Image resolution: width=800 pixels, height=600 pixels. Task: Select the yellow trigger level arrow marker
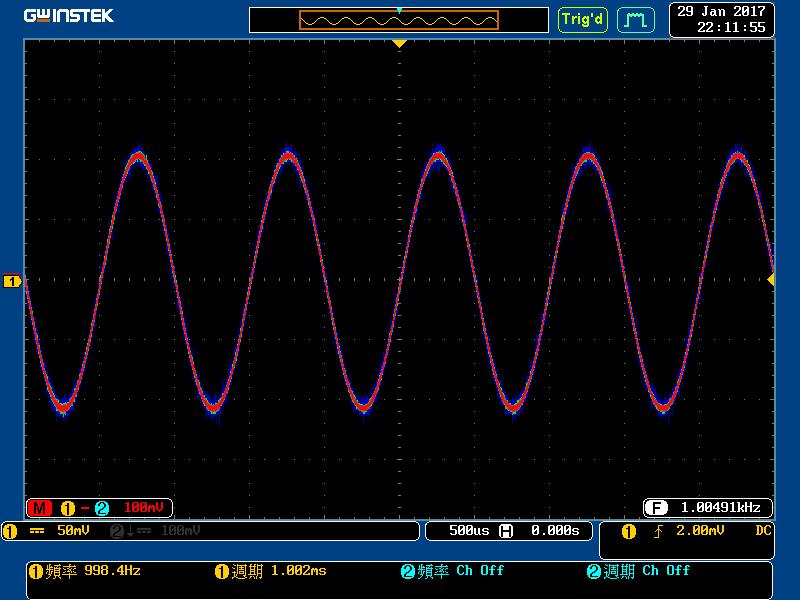pyautogui.click(x=771, y=279)
